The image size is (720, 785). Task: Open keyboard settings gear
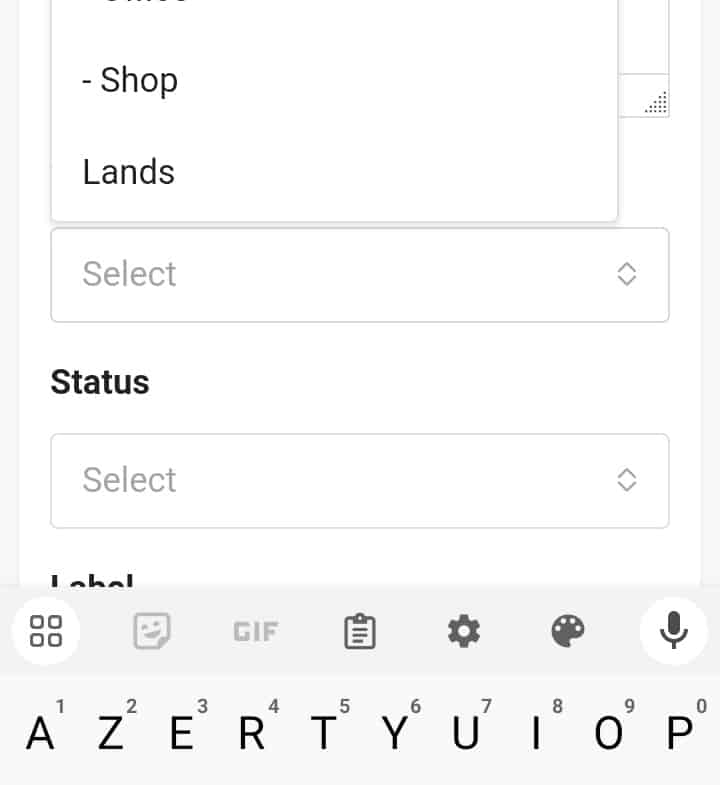(463, 631)
